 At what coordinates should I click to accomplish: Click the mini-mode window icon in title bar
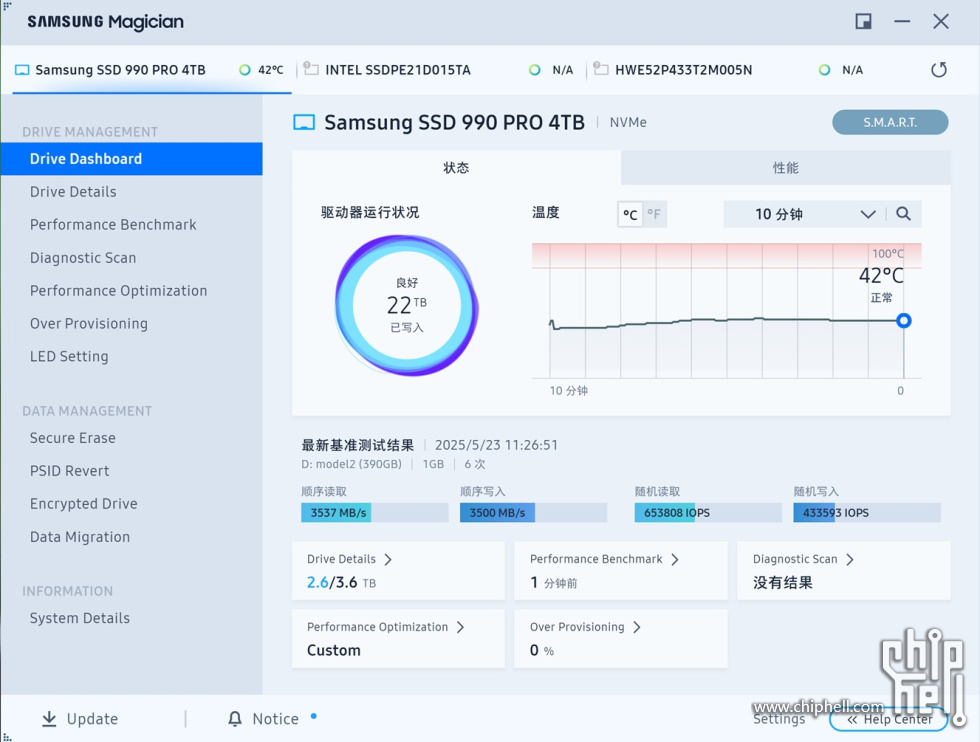coord(863,21)
